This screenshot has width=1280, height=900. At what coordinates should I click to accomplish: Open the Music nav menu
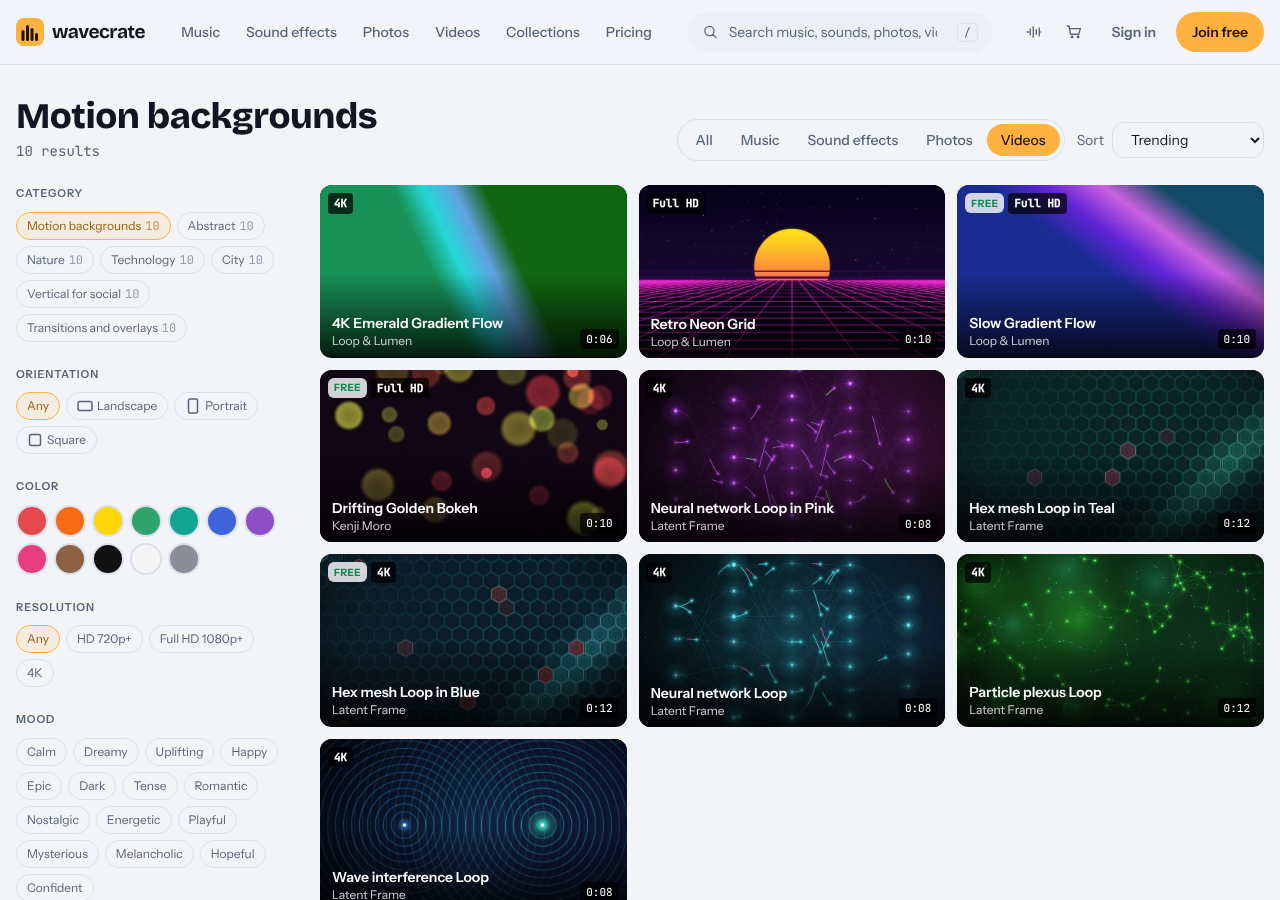pos(200,32)
